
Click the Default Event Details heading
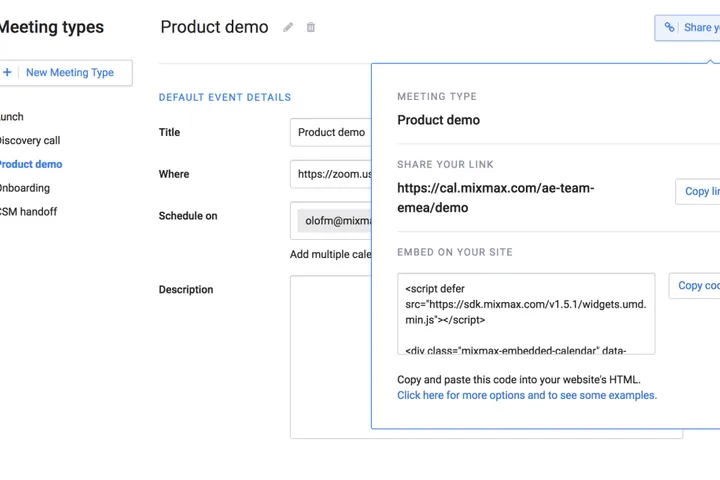point(225,97)
